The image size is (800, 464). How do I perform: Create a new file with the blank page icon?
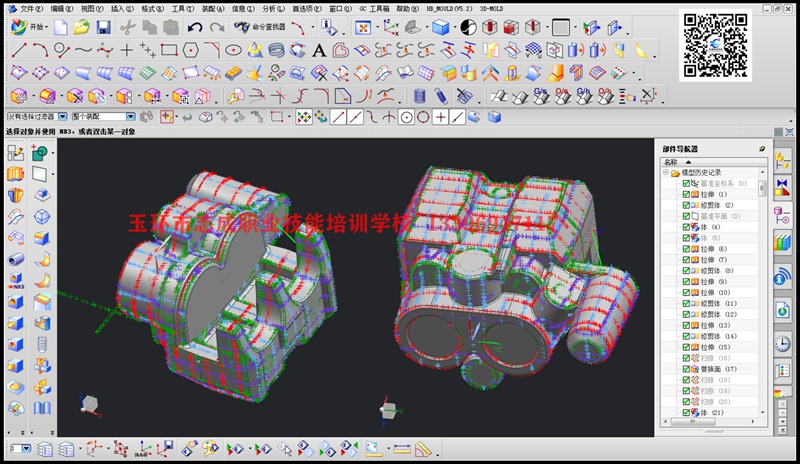click(x=60, y=27)
